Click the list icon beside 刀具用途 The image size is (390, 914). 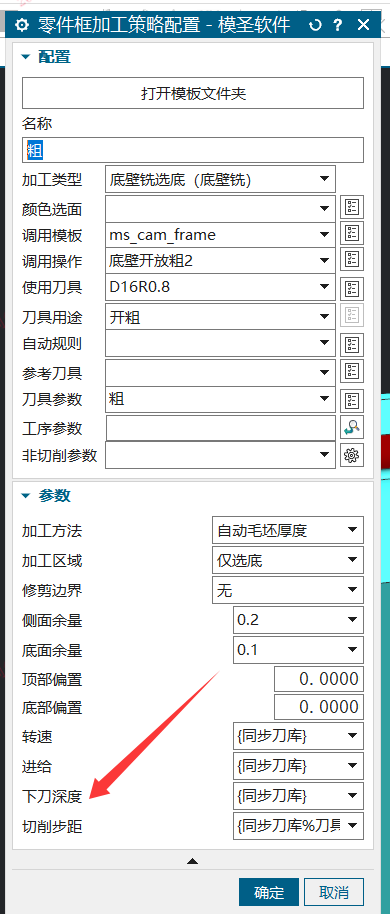[x=352, y=316]
